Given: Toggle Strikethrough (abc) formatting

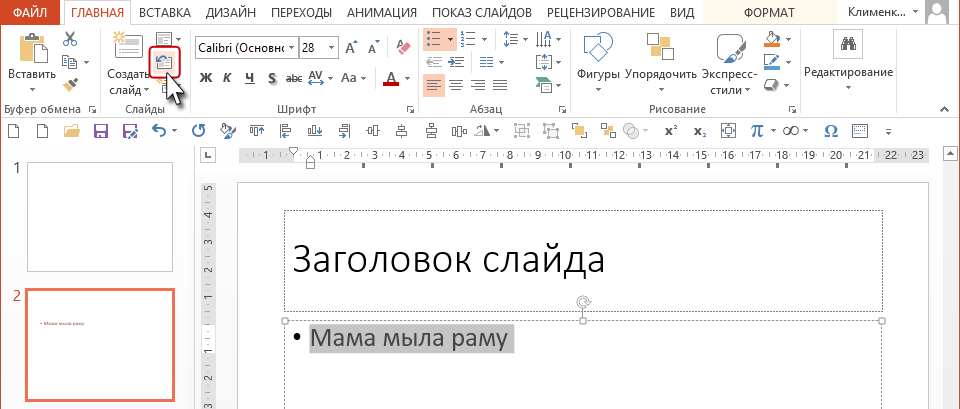Looking at the screenshot, I should tap(294, 78).
